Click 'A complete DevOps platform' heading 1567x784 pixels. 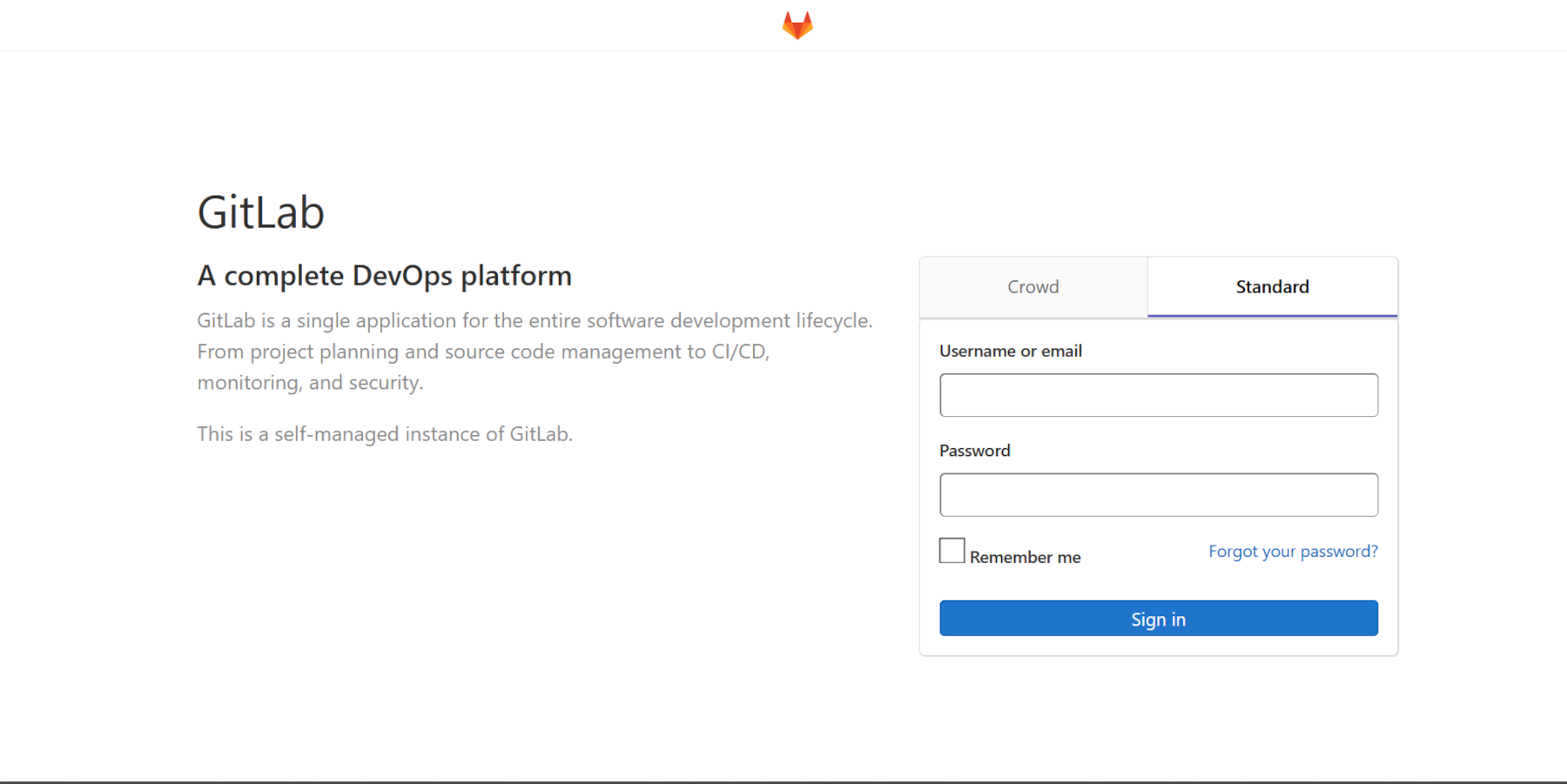pos(385,276)
